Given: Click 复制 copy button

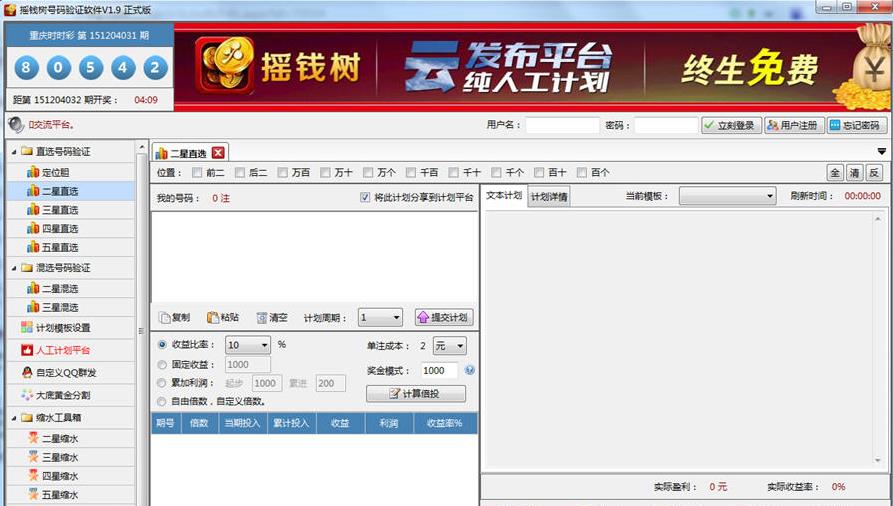Looking at the screenshot, I should 175,317.
